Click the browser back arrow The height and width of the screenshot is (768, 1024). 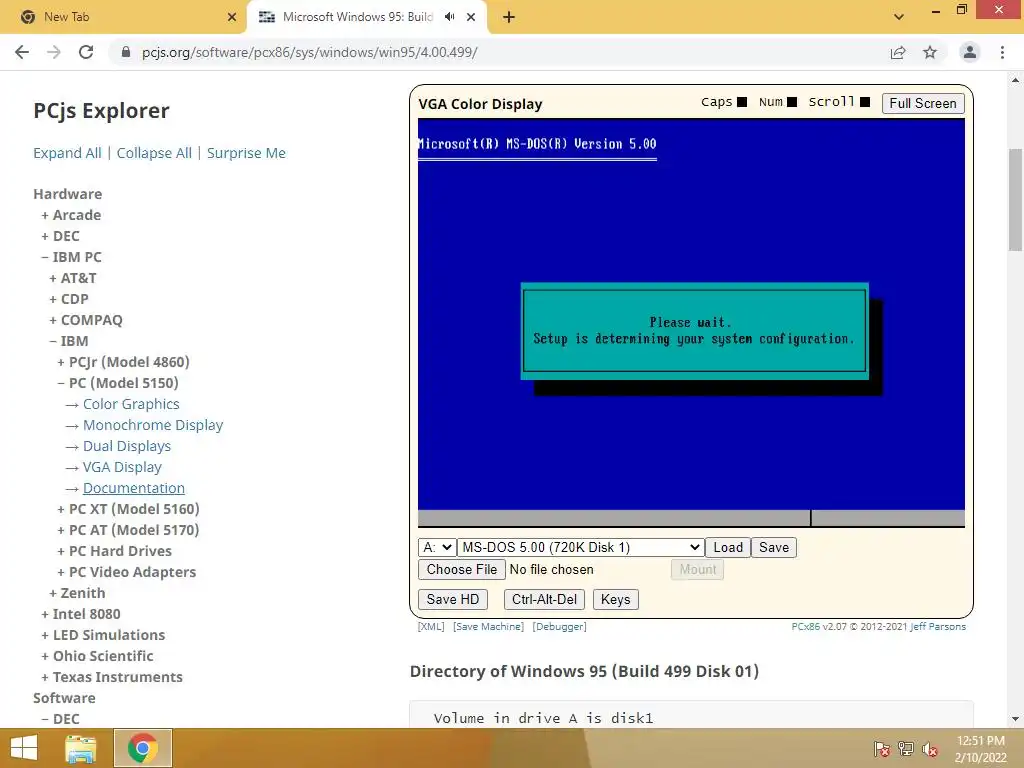click(x=22, y=52)
